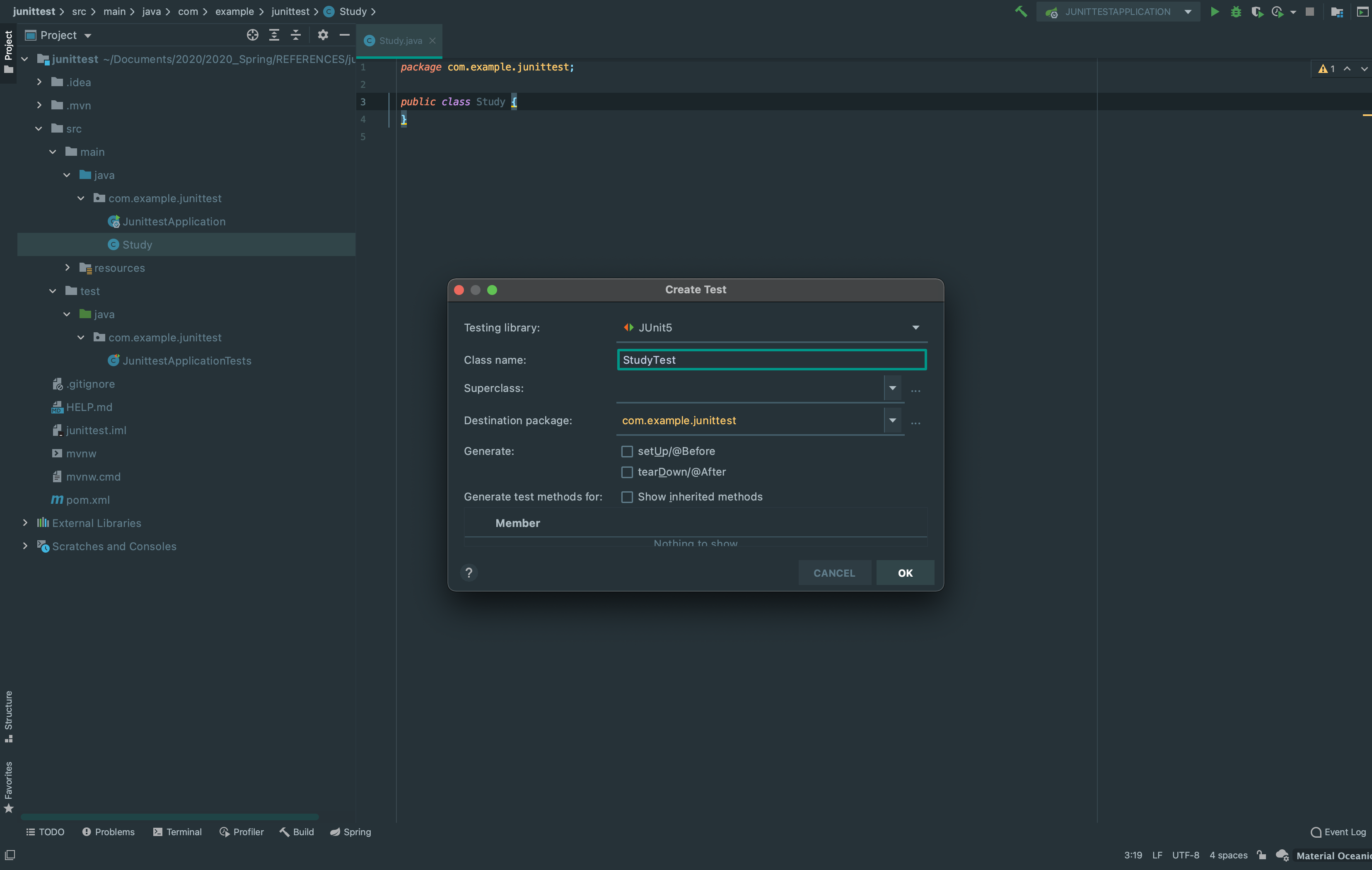
Task: Click the Build project hammer icon
Action: point(1020,12)
